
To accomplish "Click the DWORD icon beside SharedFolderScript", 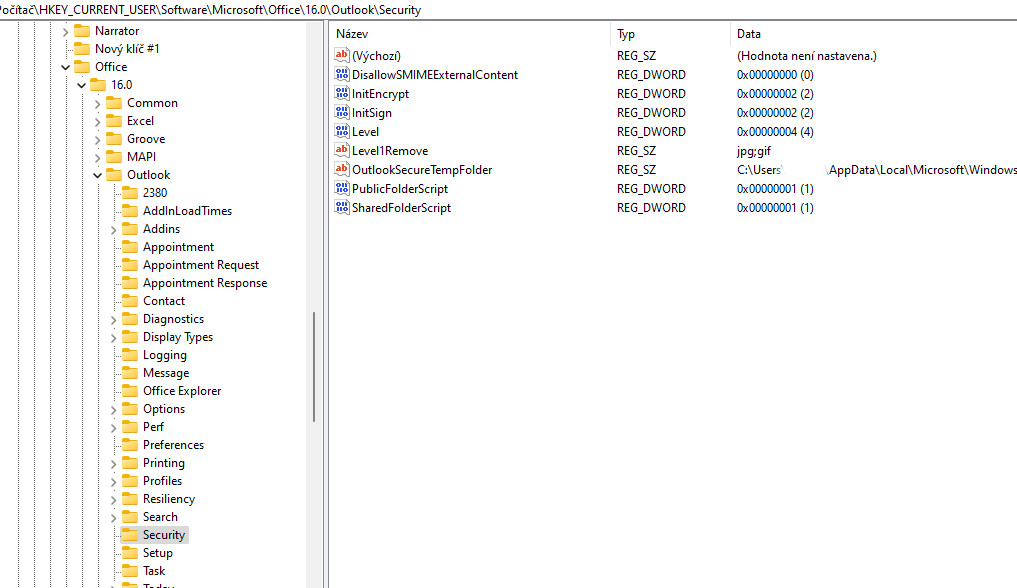I will (342, 208).
